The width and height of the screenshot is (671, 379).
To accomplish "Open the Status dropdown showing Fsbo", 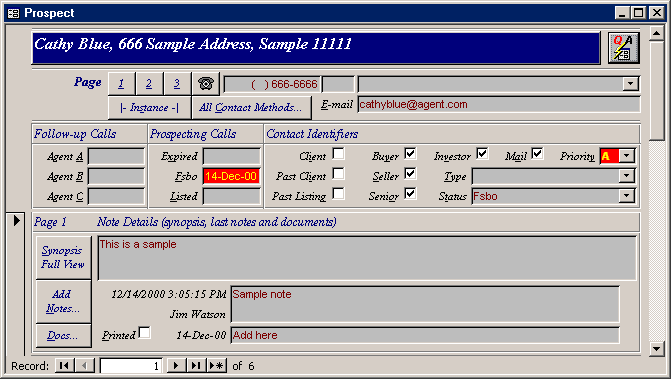I will [x=627, y=196].
